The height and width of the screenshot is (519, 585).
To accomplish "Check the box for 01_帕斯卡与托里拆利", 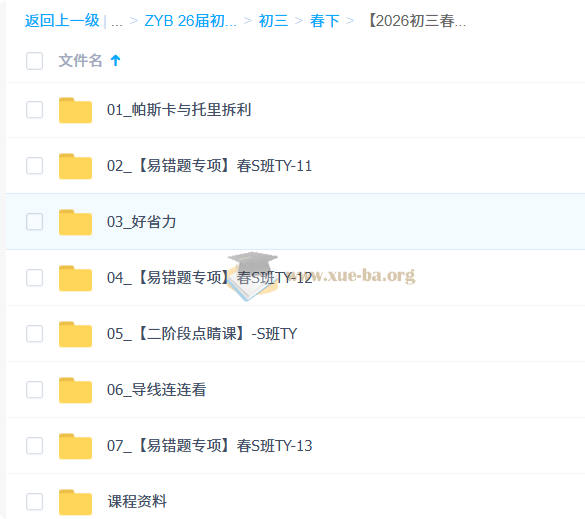I will tap(34, 110).
